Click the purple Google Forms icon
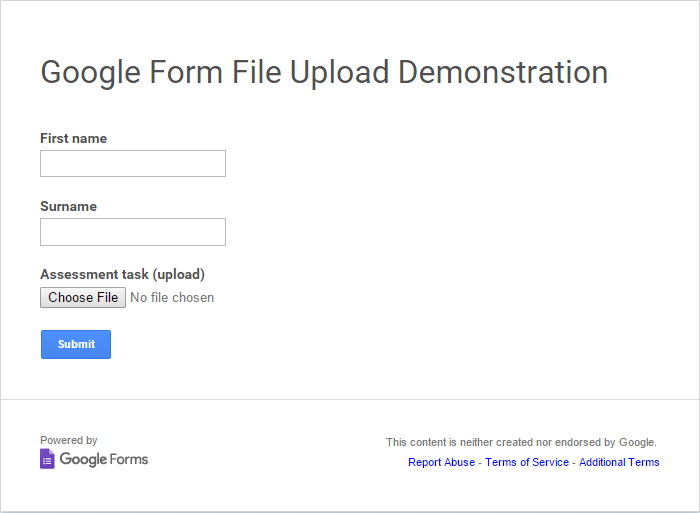700x513 pixels. (47, 459)
